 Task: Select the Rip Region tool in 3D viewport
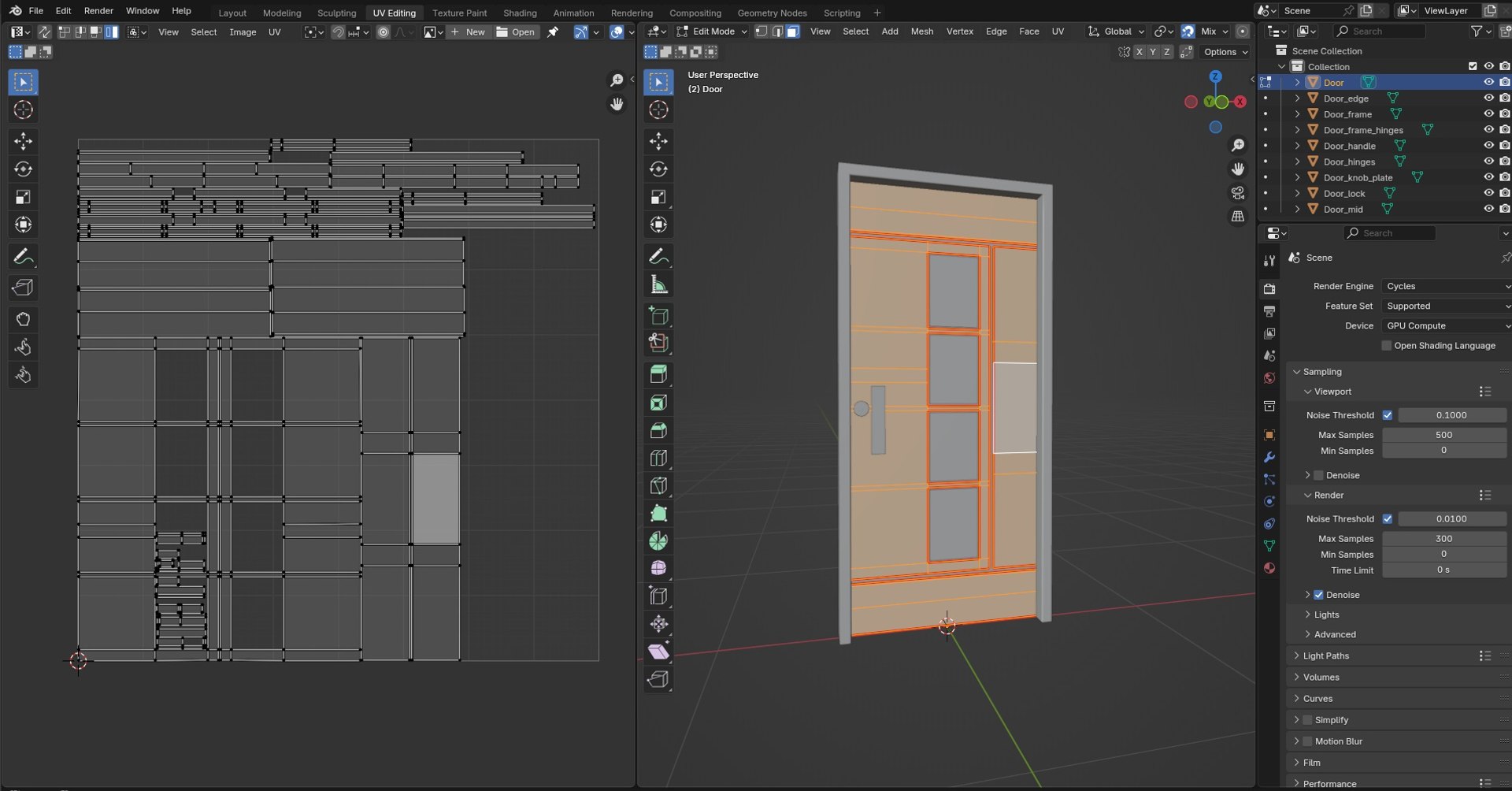click(658, 679)
